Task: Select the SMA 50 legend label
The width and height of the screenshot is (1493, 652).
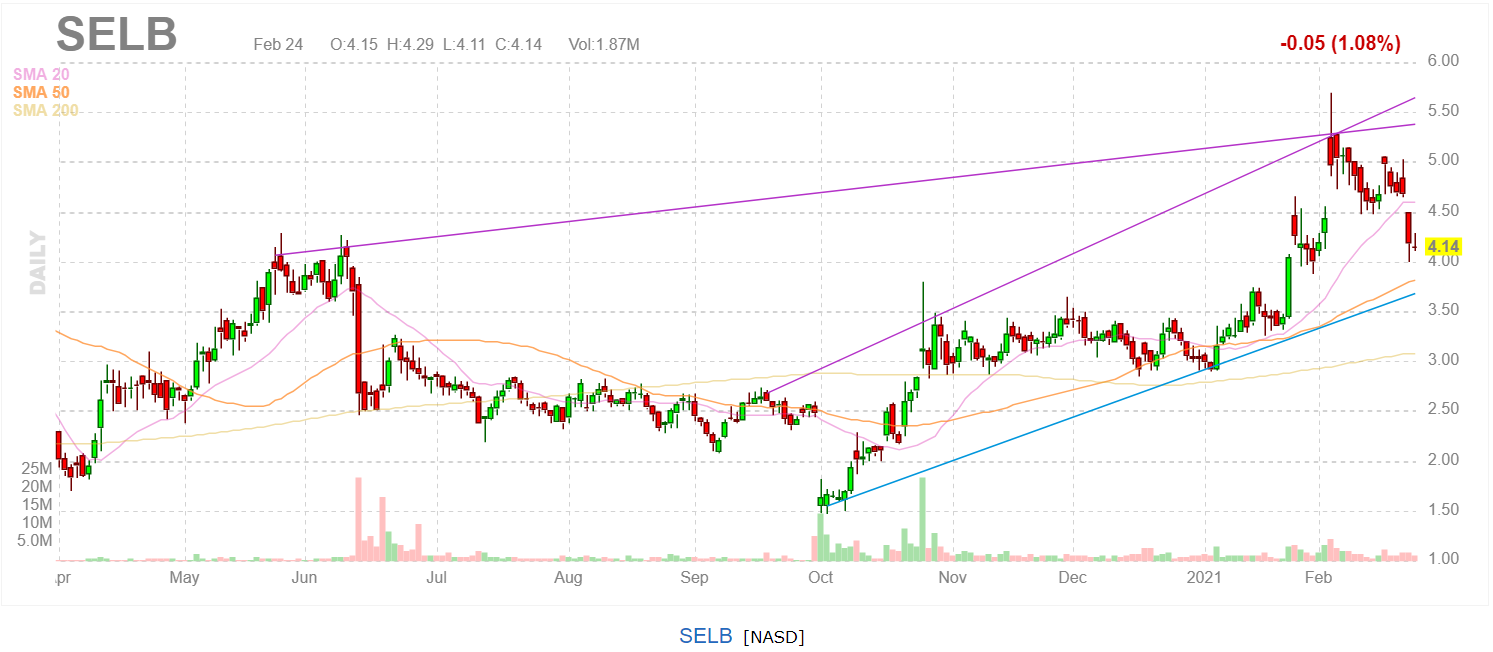Action: click(41, 92)
